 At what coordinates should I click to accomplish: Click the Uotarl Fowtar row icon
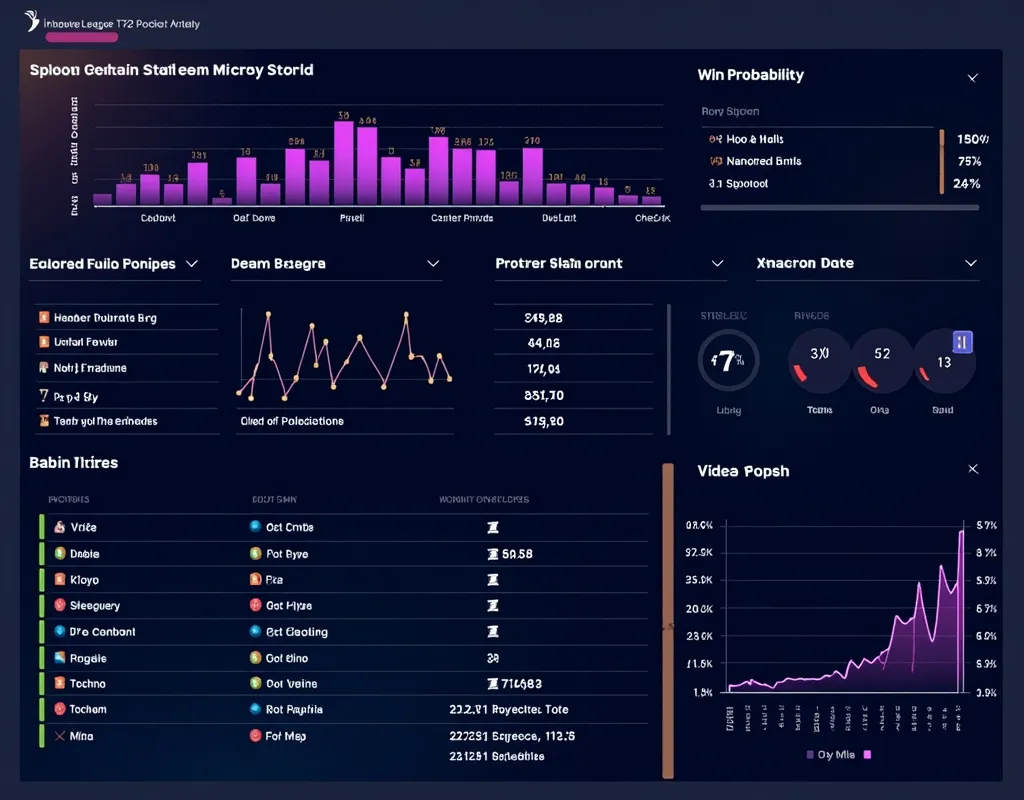pos(44,342)
